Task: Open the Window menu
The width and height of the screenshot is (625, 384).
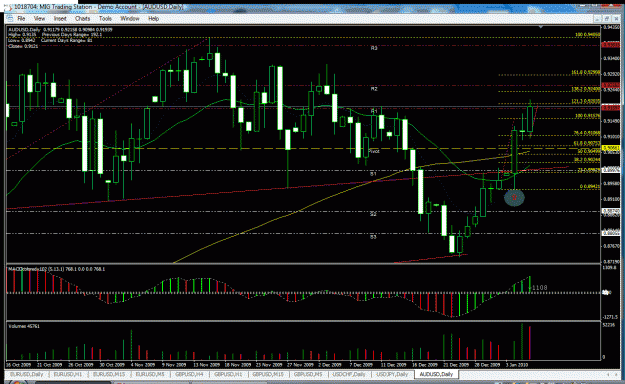Action: pyautogui.click(x=130, y=19)
